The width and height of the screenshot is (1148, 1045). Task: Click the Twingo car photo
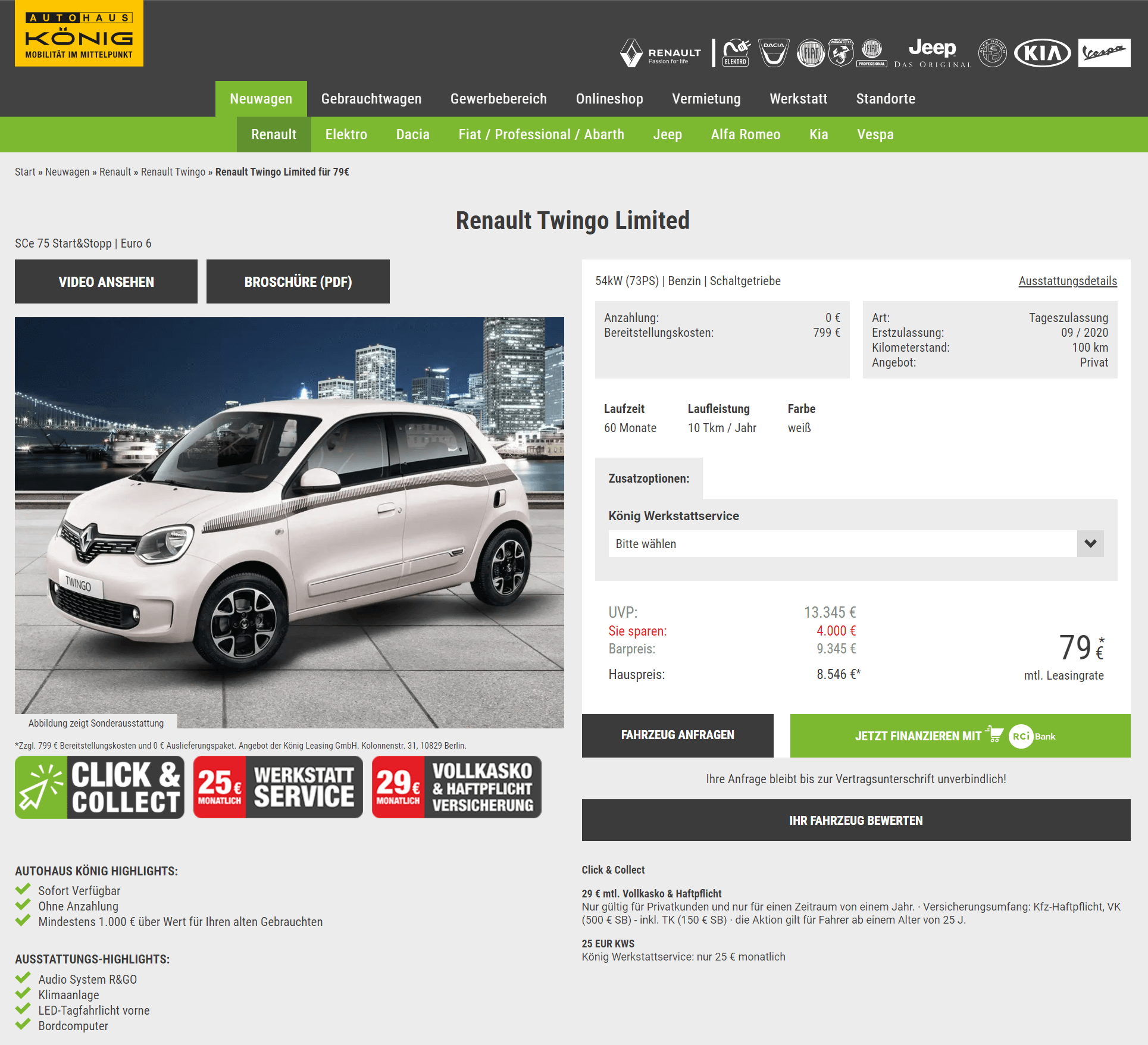289,522
